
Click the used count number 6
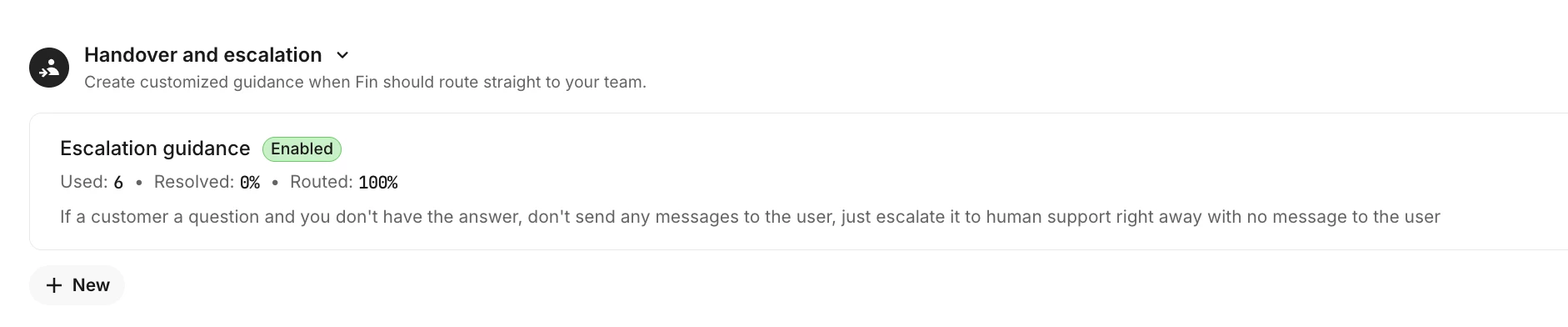[x=118, y=183]
